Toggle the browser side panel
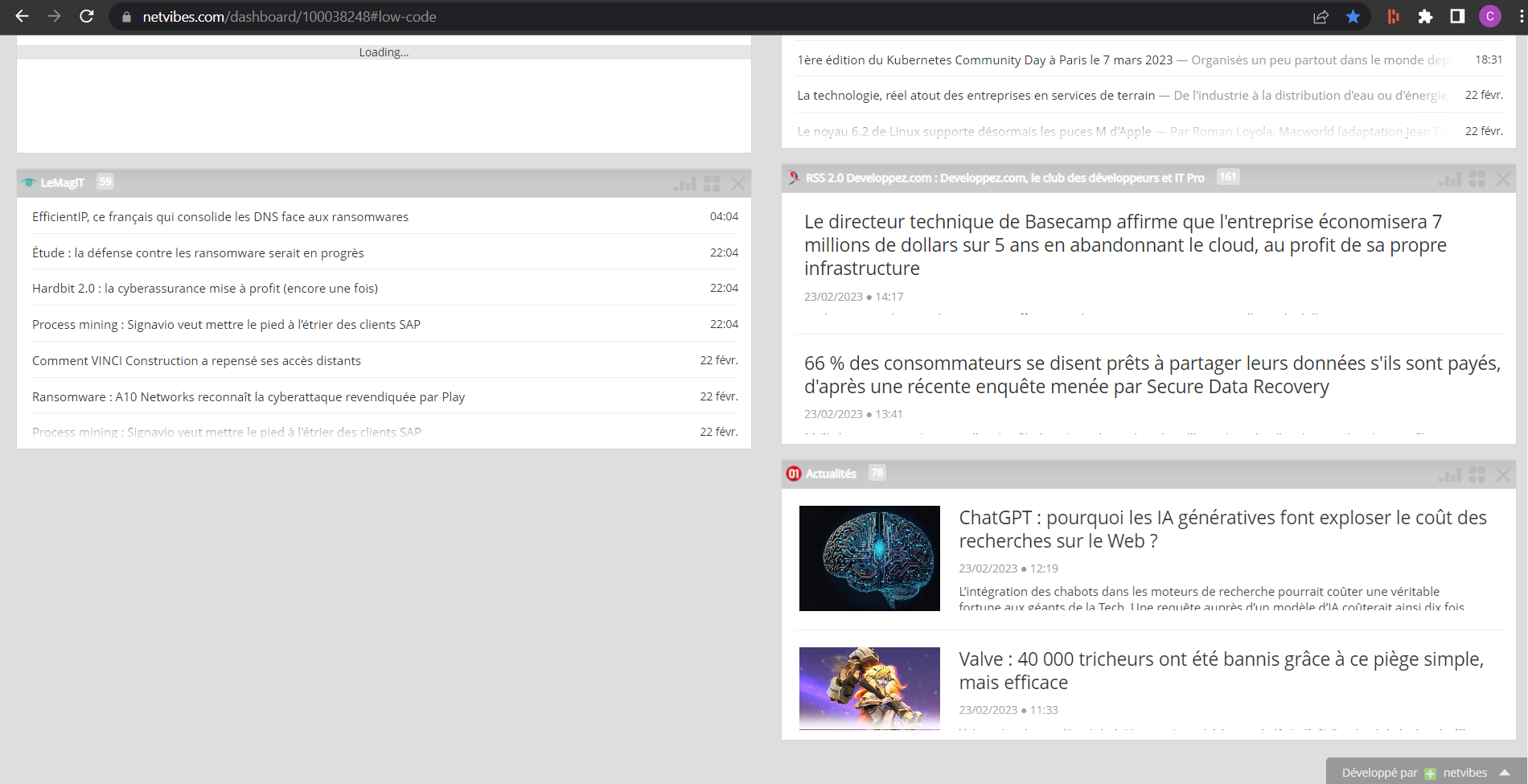Viewport: 1528px width, 784px height. [1457, 17]
